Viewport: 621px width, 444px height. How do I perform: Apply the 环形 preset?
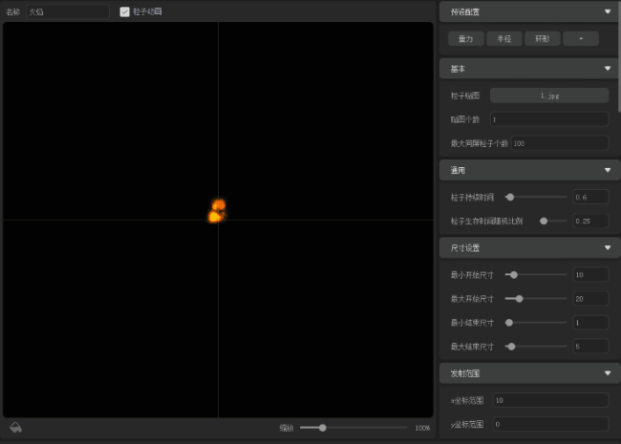pos(541,39)
